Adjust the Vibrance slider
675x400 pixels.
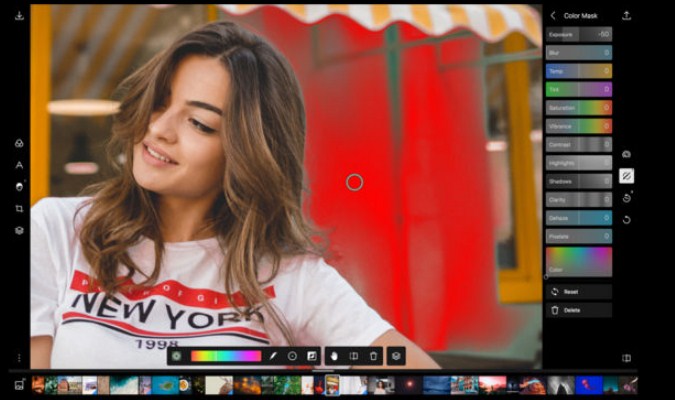click(x=579, y=126)
